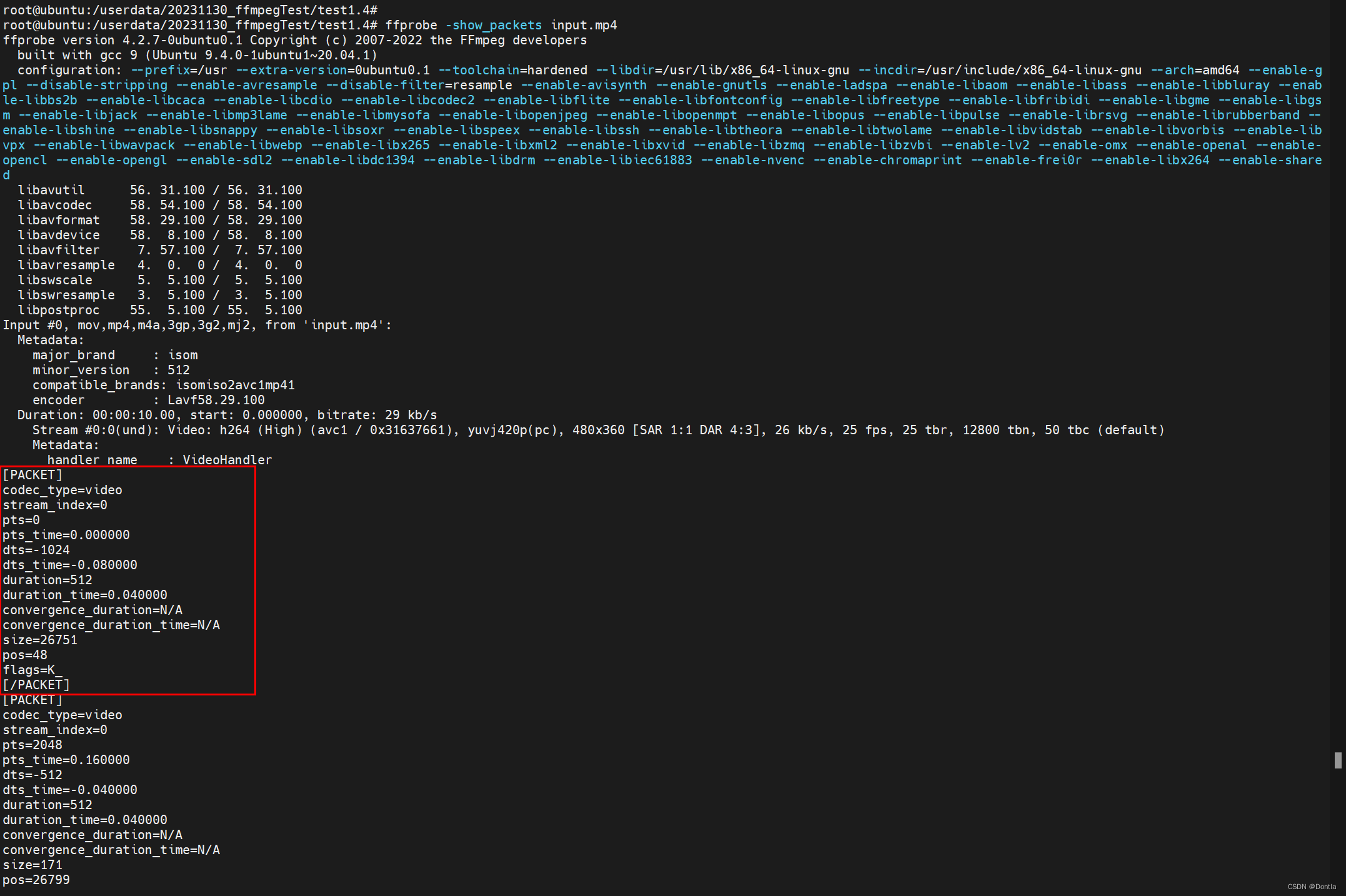The width and height of the screenshot is (1346, 896).
Task: Click the libpostproc version line
Action: (x=159, y=310)
